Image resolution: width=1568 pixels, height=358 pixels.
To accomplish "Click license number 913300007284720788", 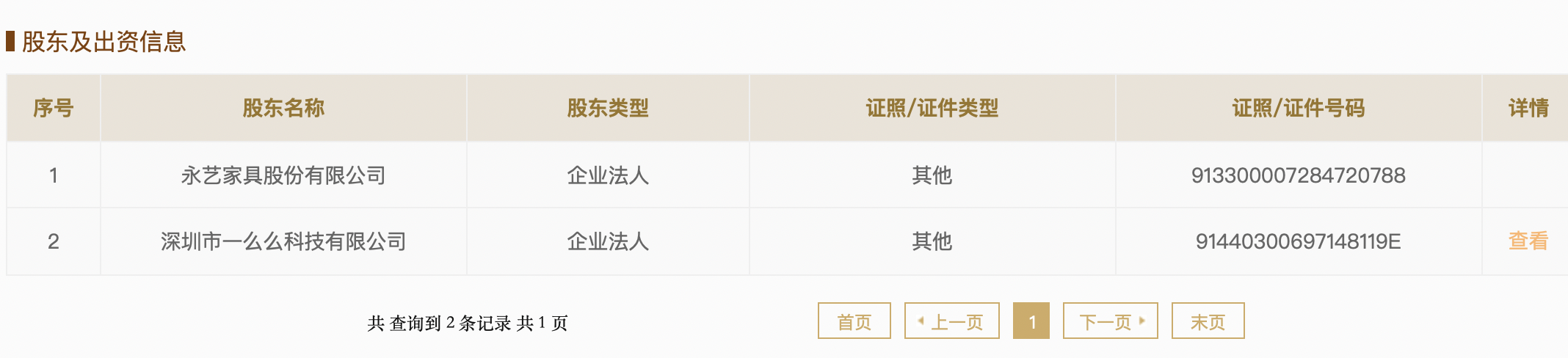I will (1298, 175).
